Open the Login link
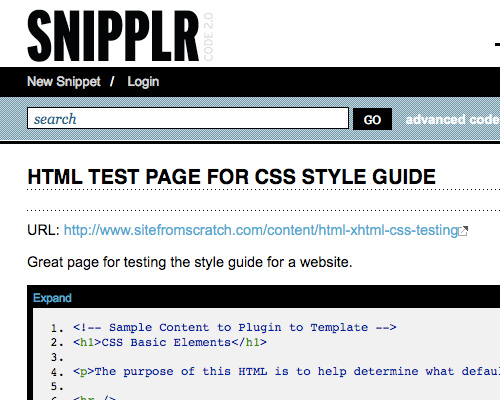Image resolution: width=500 pixels, height=400 pixels. (x=143, y=82)
